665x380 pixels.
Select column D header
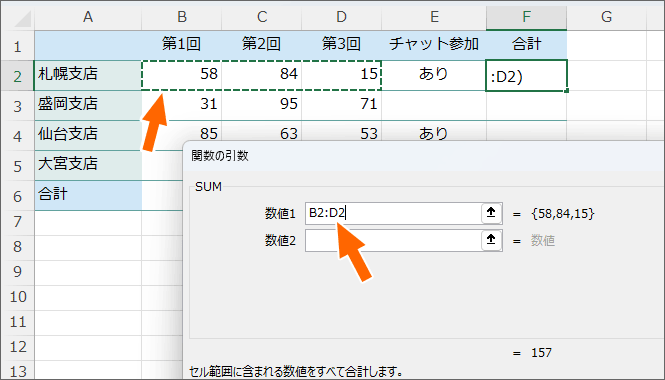[341, 17]
